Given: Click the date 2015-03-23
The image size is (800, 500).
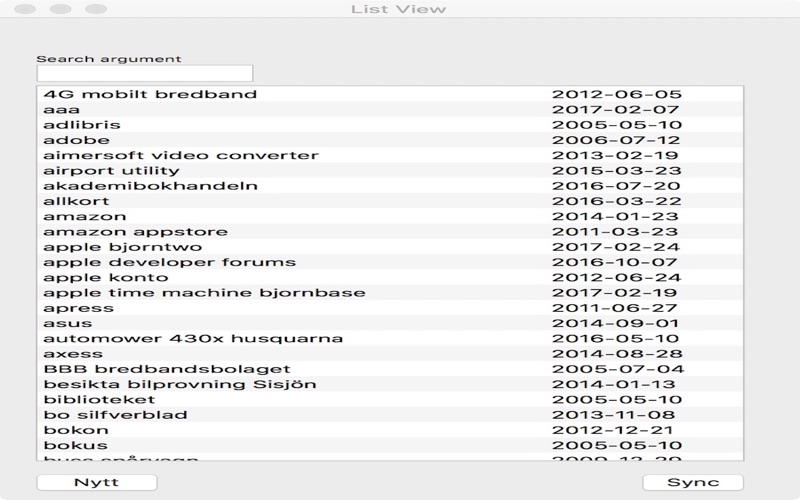Looking at the screenshot, I should point(617,171).
